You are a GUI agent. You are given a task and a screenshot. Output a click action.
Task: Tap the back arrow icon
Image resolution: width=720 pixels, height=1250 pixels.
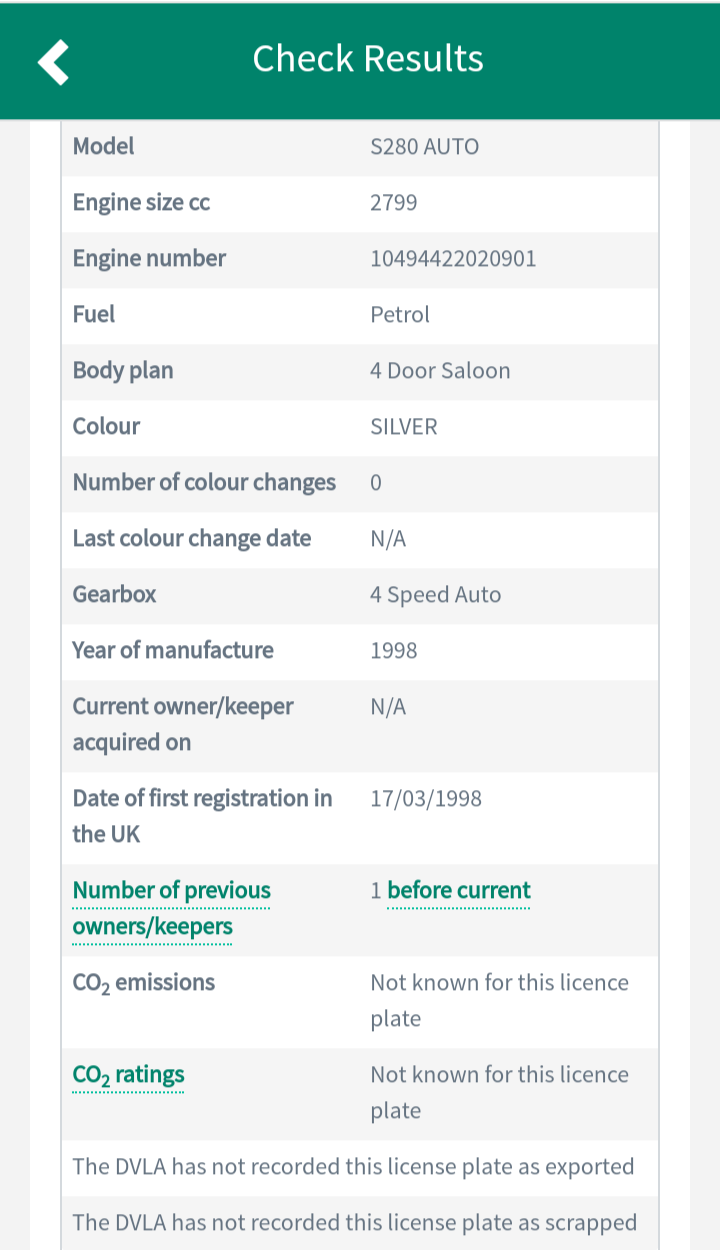[53, 62]
